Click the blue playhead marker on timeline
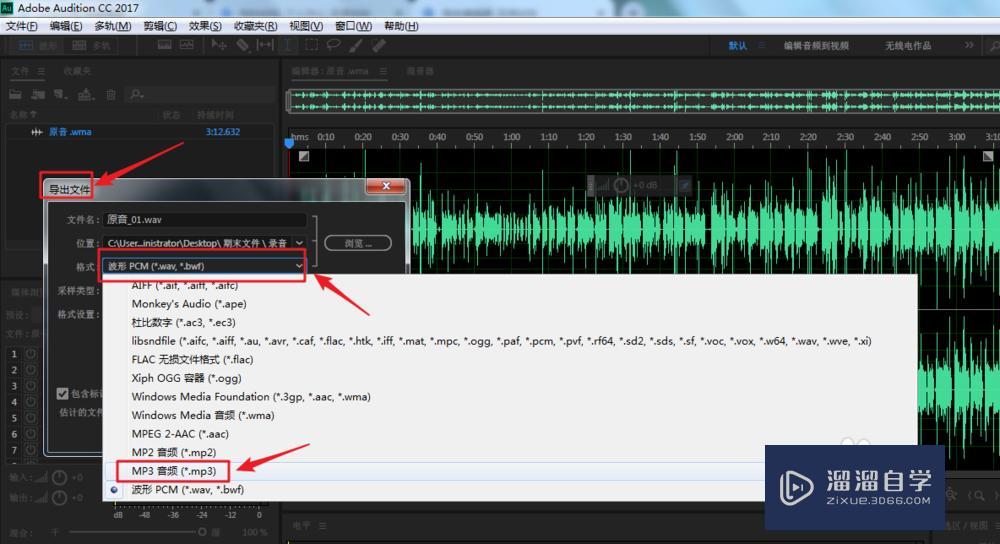The height and width of the screenshot is (544, 1000). pos(289,143)
